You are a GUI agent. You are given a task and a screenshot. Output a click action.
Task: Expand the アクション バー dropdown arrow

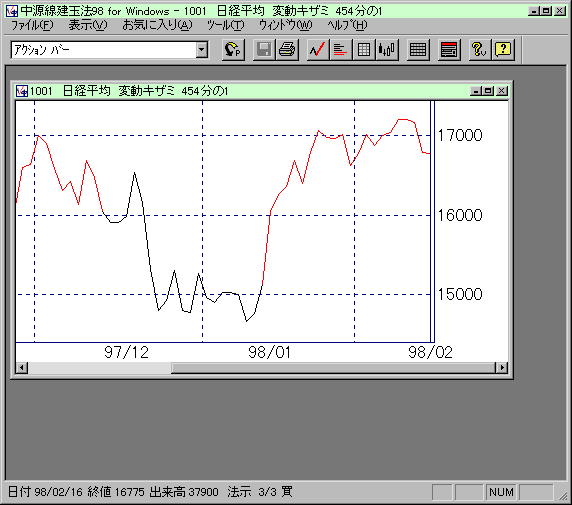click(201, 50)
